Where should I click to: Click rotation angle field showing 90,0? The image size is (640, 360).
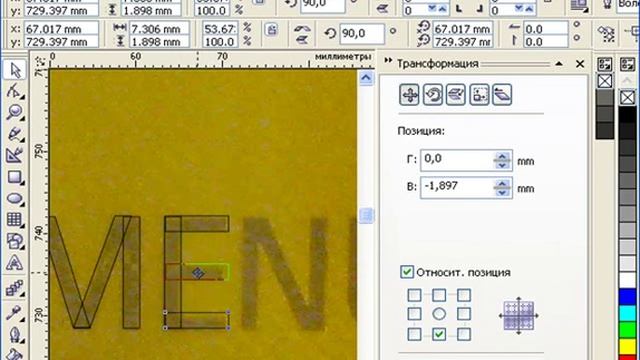pyautogui.click(x=361, y=33)
